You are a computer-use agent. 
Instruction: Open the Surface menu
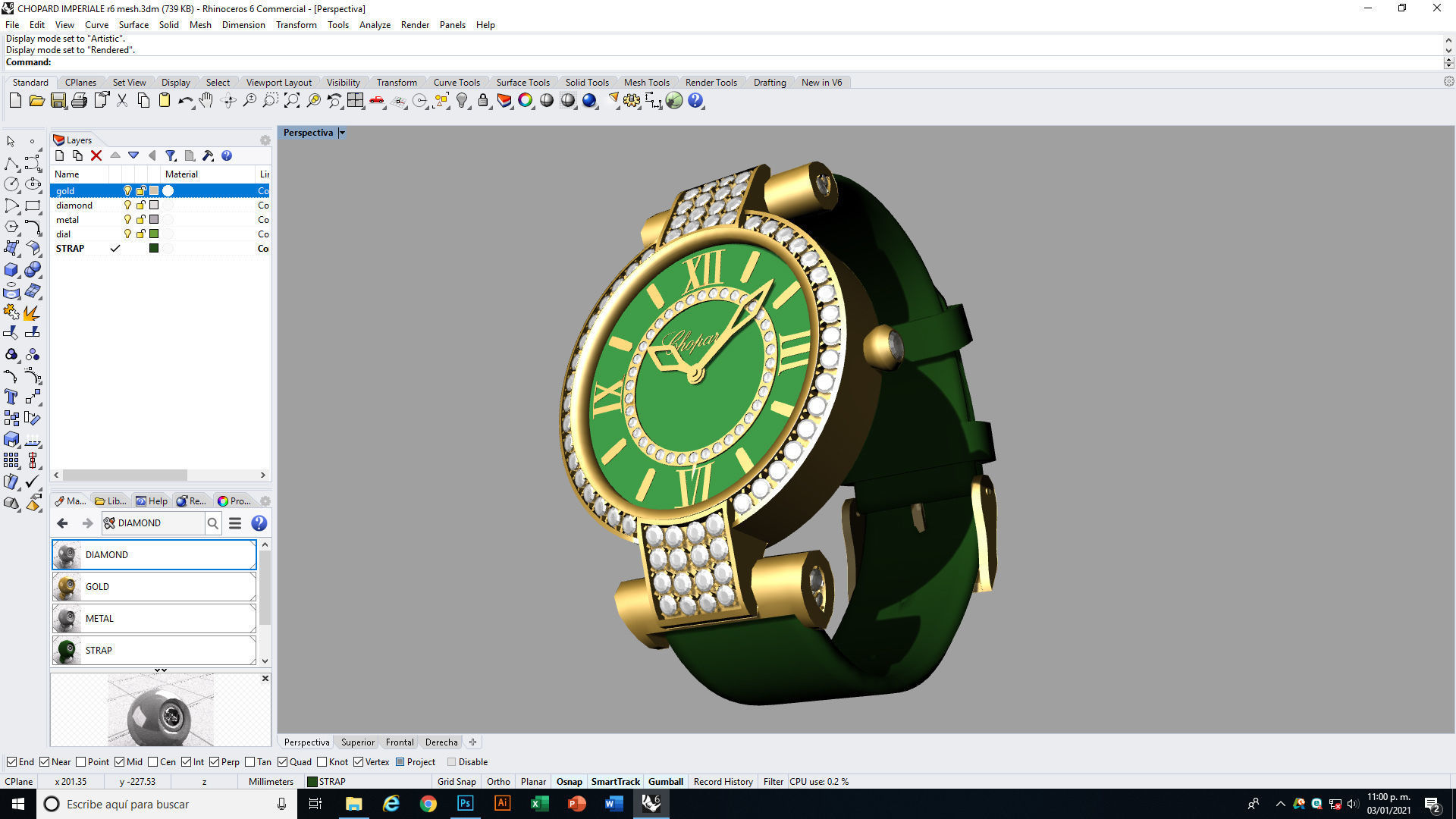133,25
